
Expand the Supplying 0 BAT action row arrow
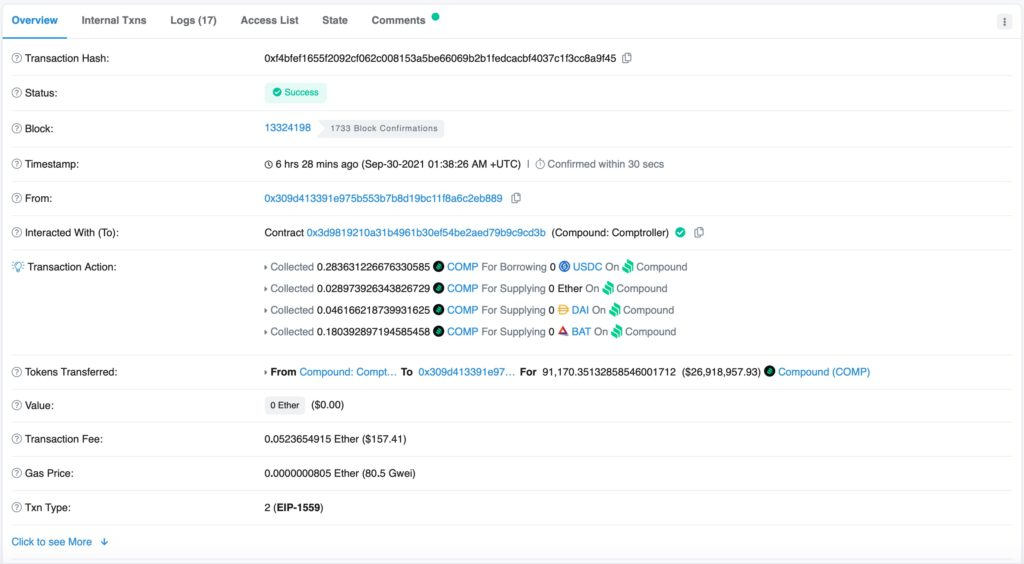(x=266, y=332)
